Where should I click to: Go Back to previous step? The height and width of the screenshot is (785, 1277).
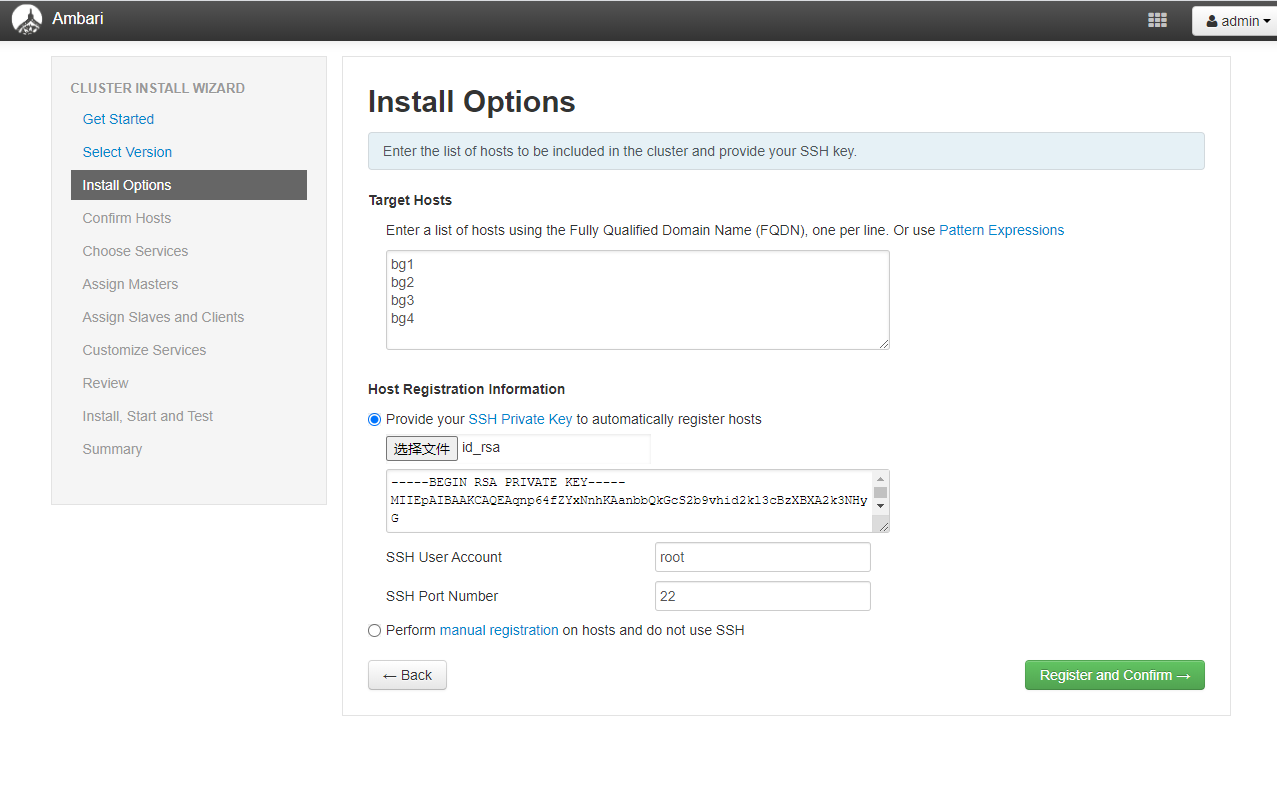(407, 675)
